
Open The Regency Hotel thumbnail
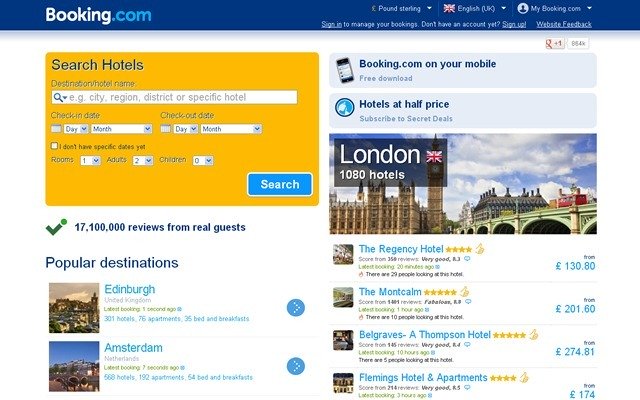point(343,254)
